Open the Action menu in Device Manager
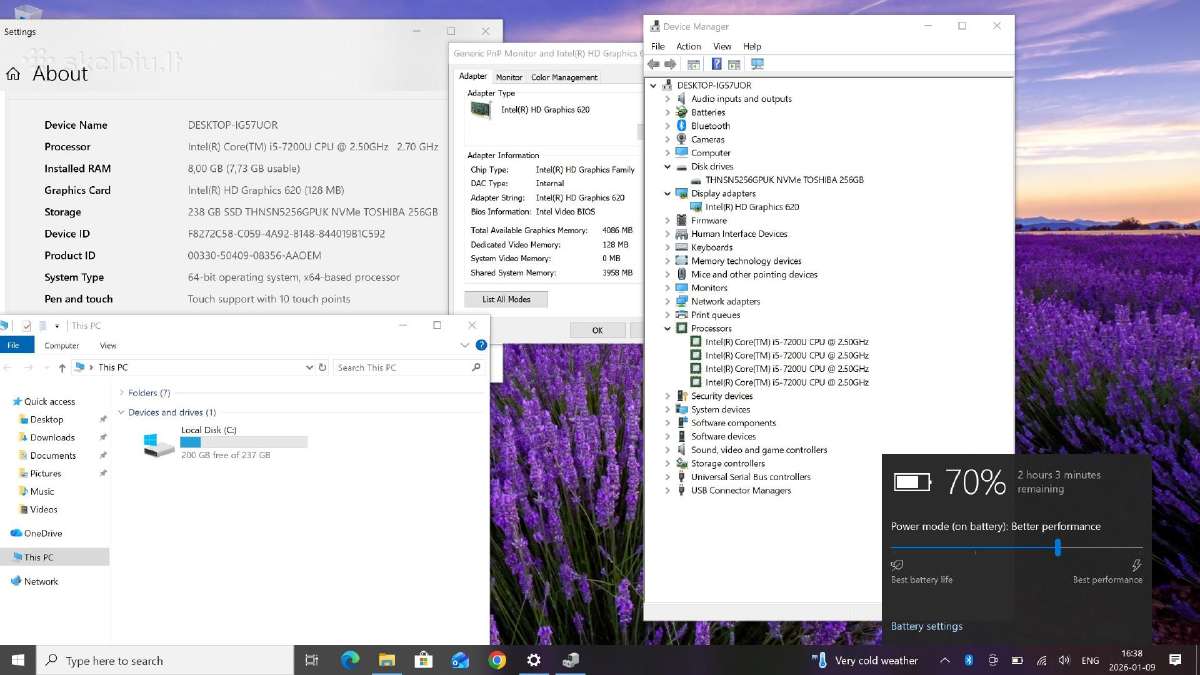Screen dimensions: 1200x675 [688, 46]
